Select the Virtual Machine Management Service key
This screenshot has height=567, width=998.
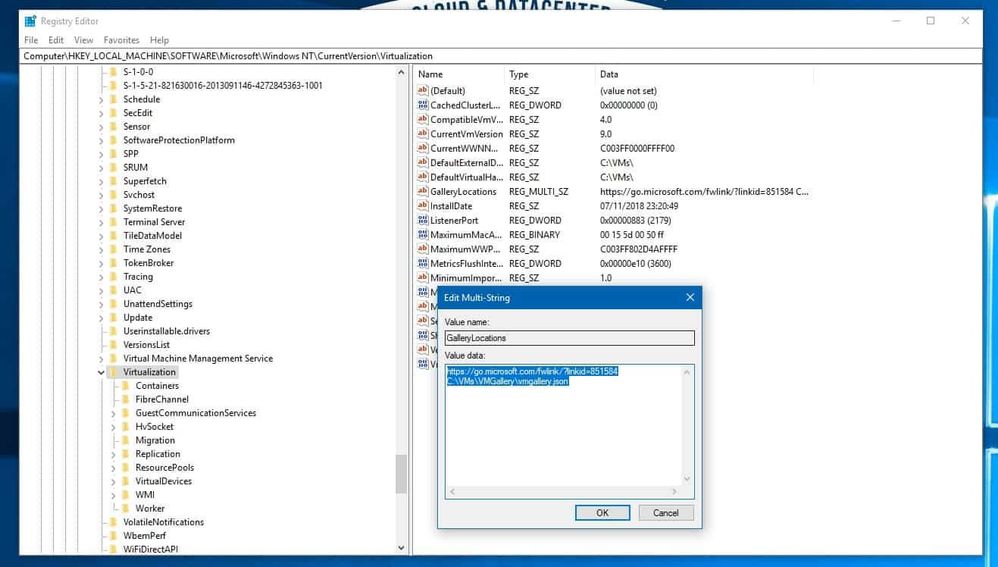[x=198, y=358]
